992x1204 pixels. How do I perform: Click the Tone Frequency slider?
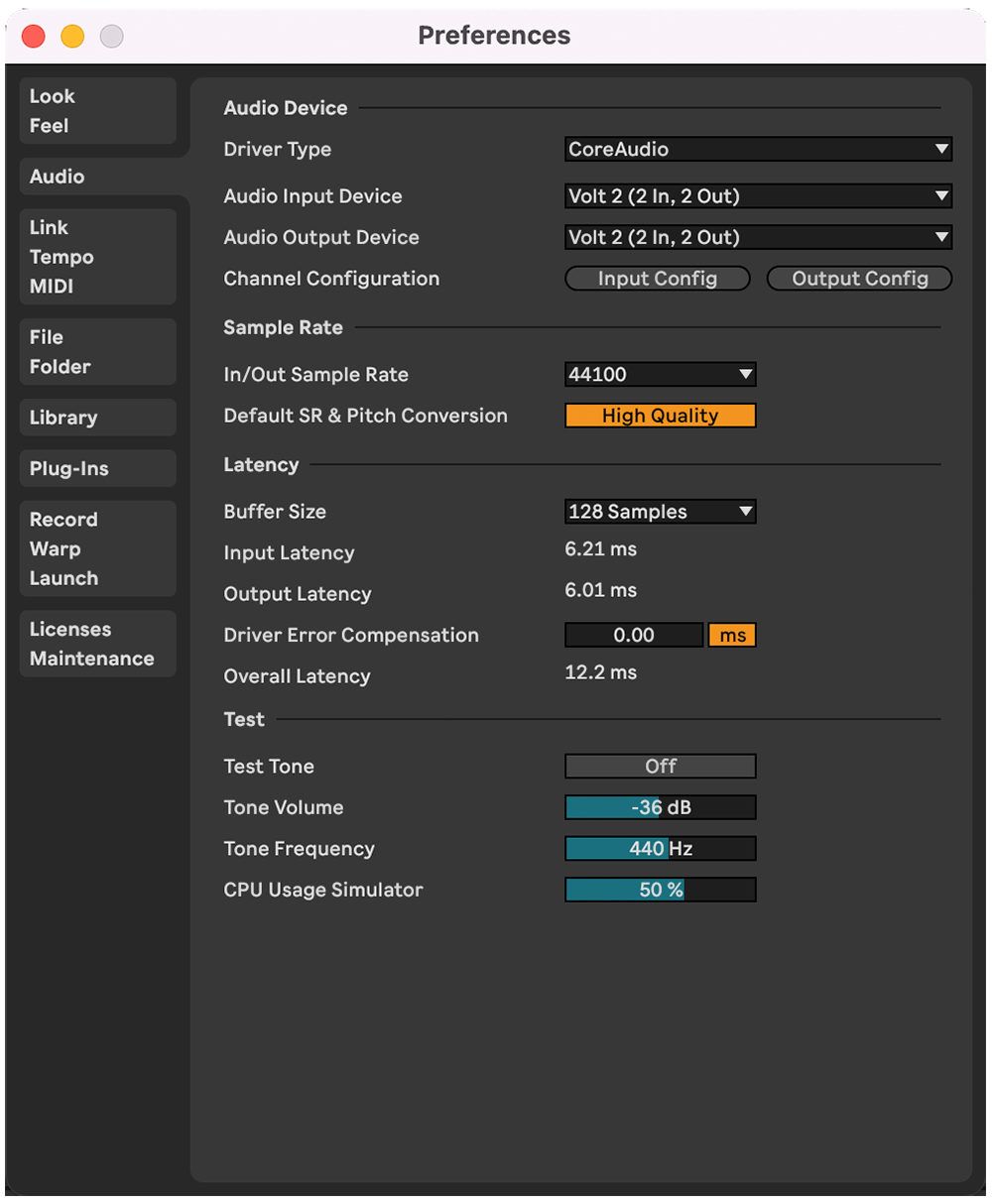click(660, 850)
